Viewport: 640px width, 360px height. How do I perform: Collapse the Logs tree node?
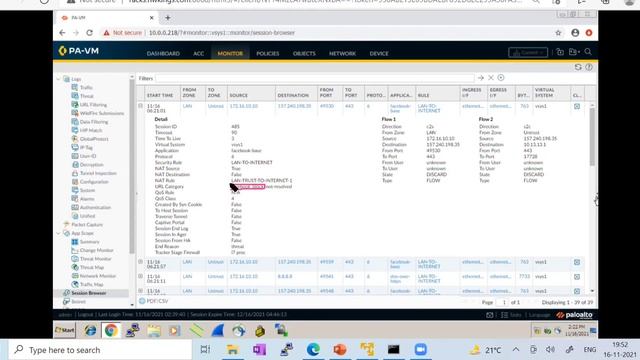click(x=58, y=79)
